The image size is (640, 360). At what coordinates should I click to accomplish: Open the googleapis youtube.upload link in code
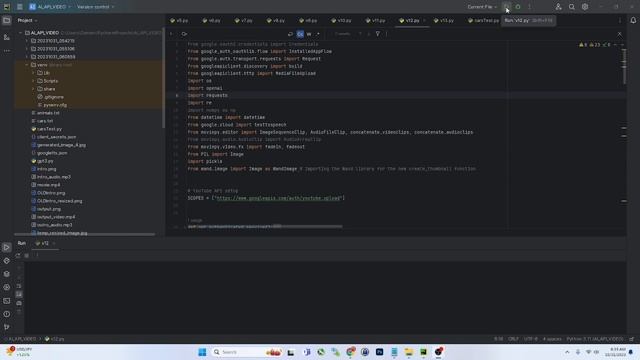click(278, 198)
